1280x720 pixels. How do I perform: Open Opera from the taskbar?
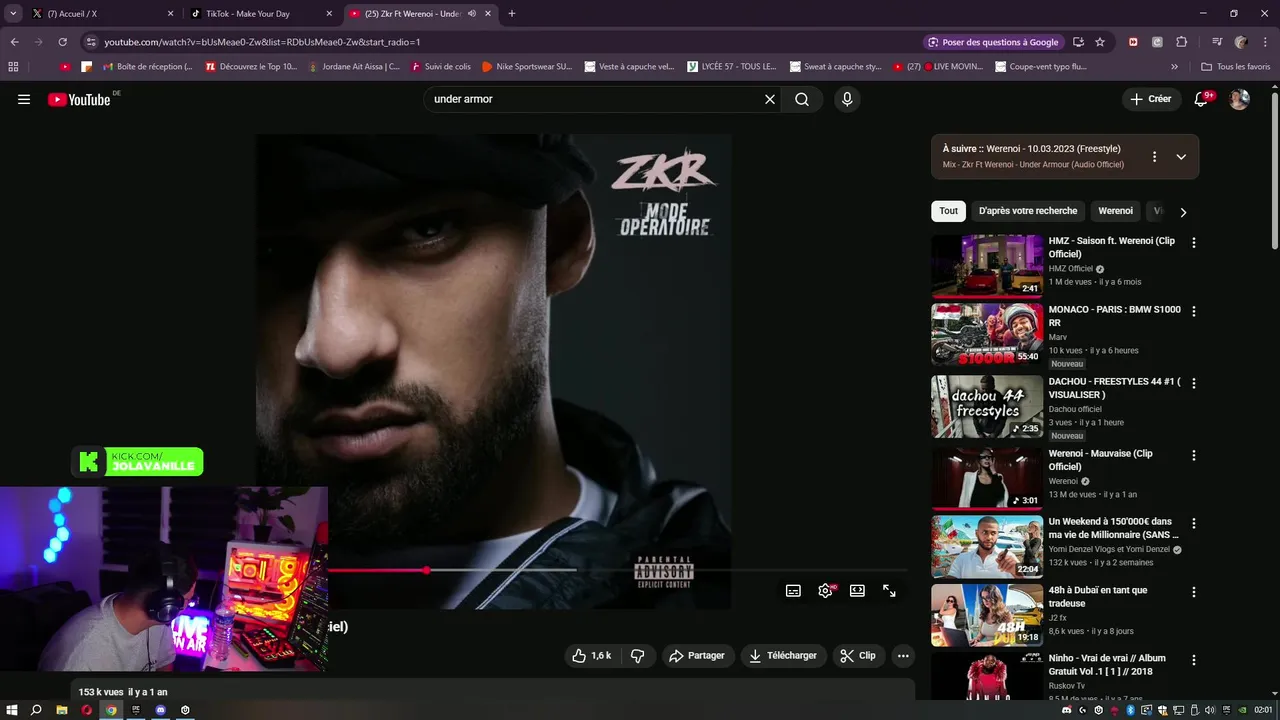(87, 710)
